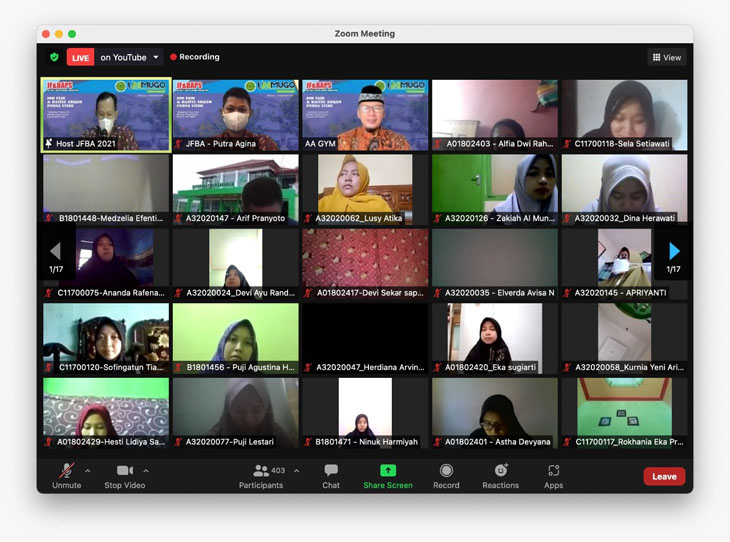Click the Unmute microphone icon
Image resolution: width=730 pixels, height=542 pixels.
point(66,470)
